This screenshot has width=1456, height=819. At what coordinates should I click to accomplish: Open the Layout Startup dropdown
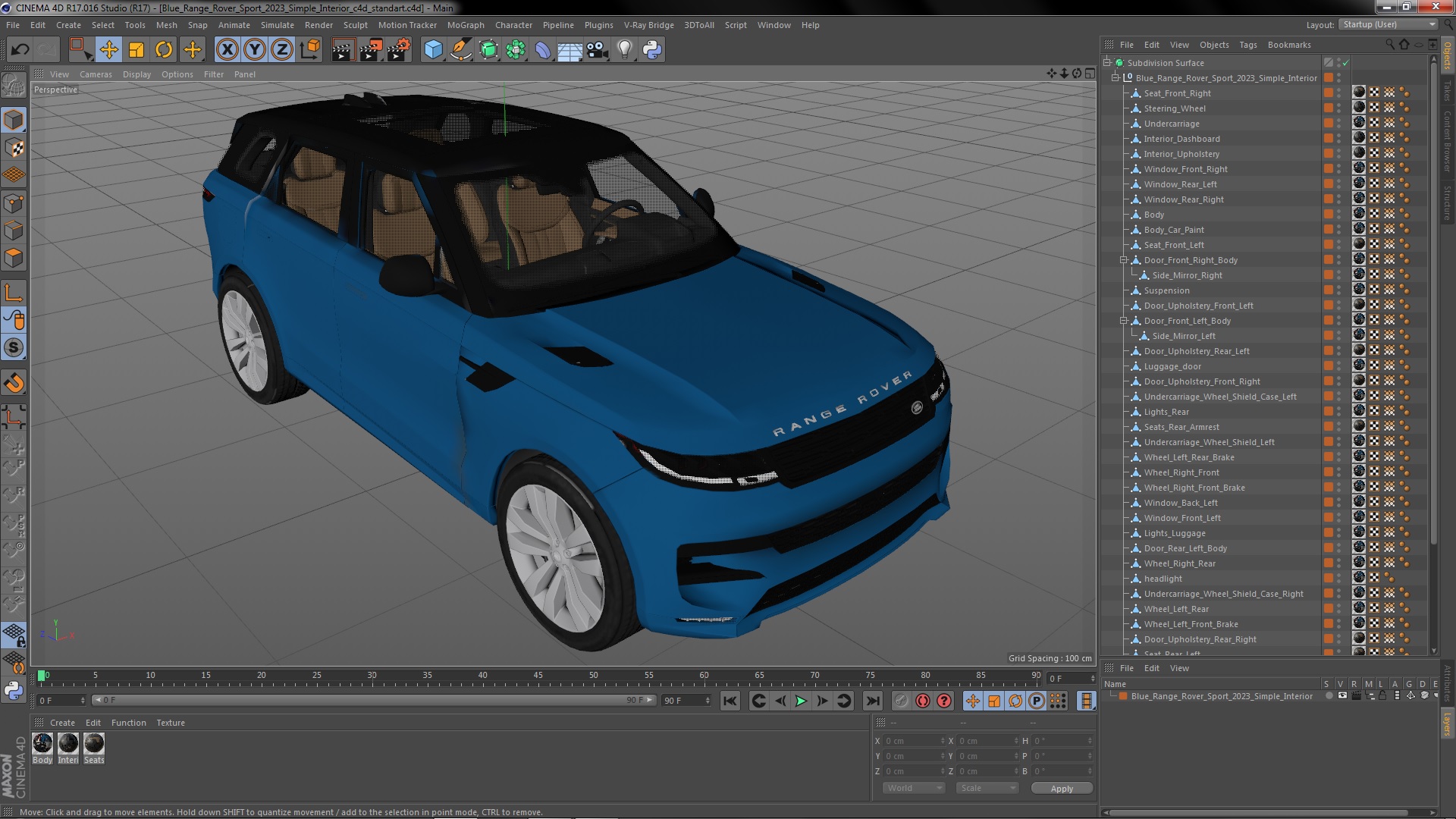[1388, 24]
